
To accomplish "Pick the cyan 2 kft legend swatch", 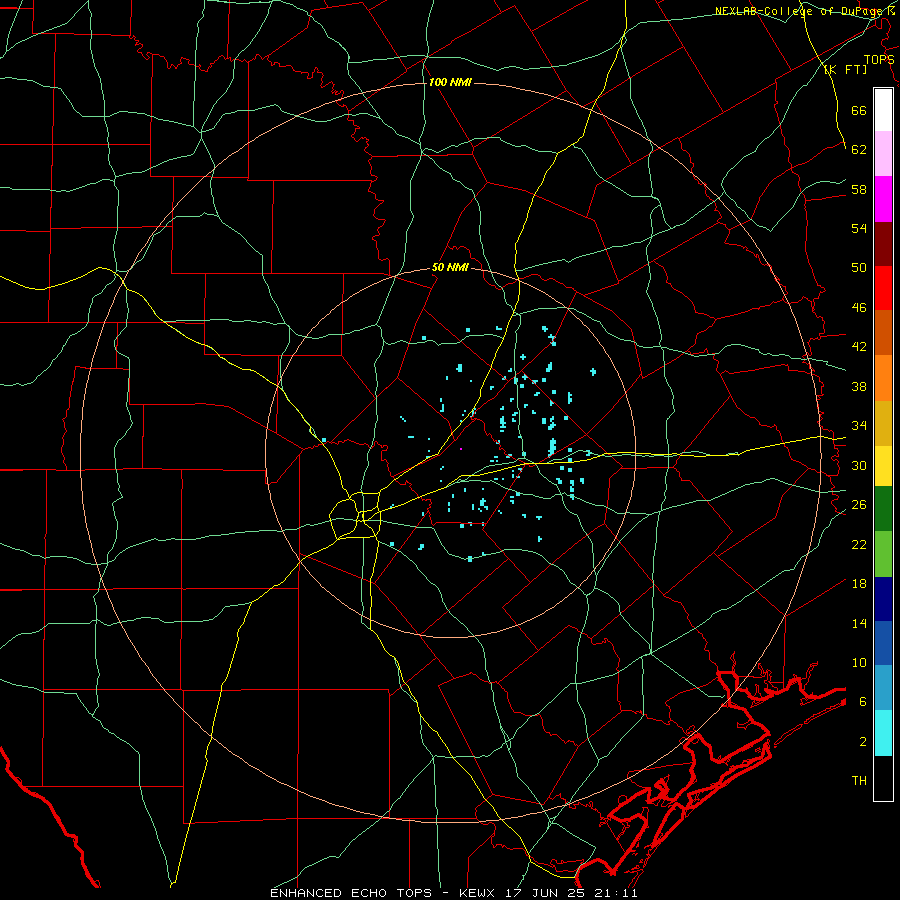I will click(883, 733).
